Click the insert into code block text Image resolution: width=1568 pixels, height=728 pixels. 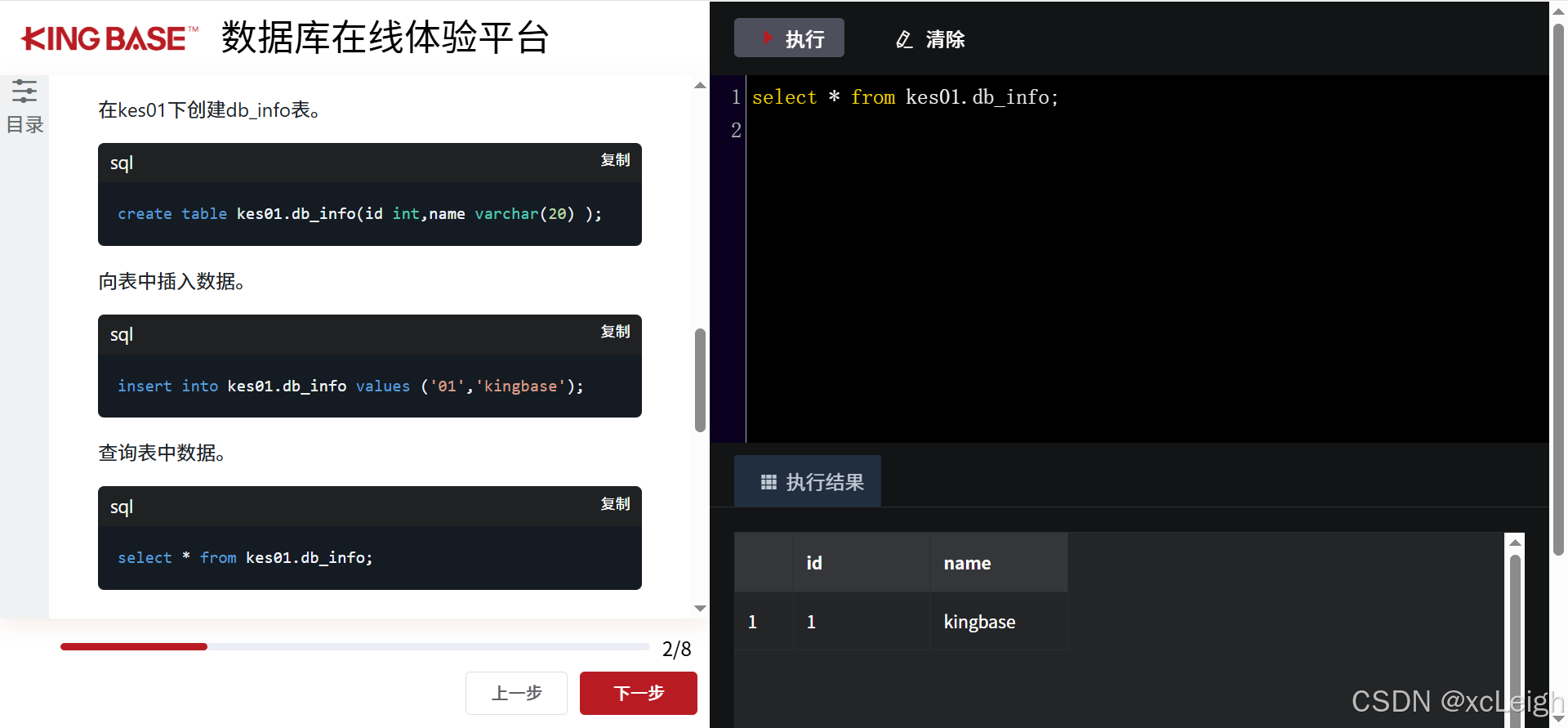tap(350, 386)
